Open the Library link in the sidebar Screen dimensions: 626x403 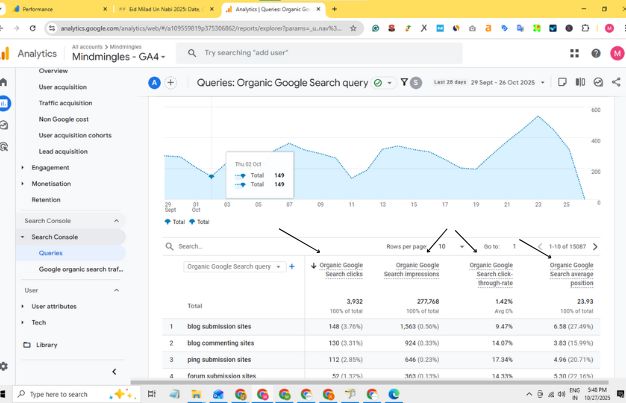pyautogui.click(x=47, y=345)
